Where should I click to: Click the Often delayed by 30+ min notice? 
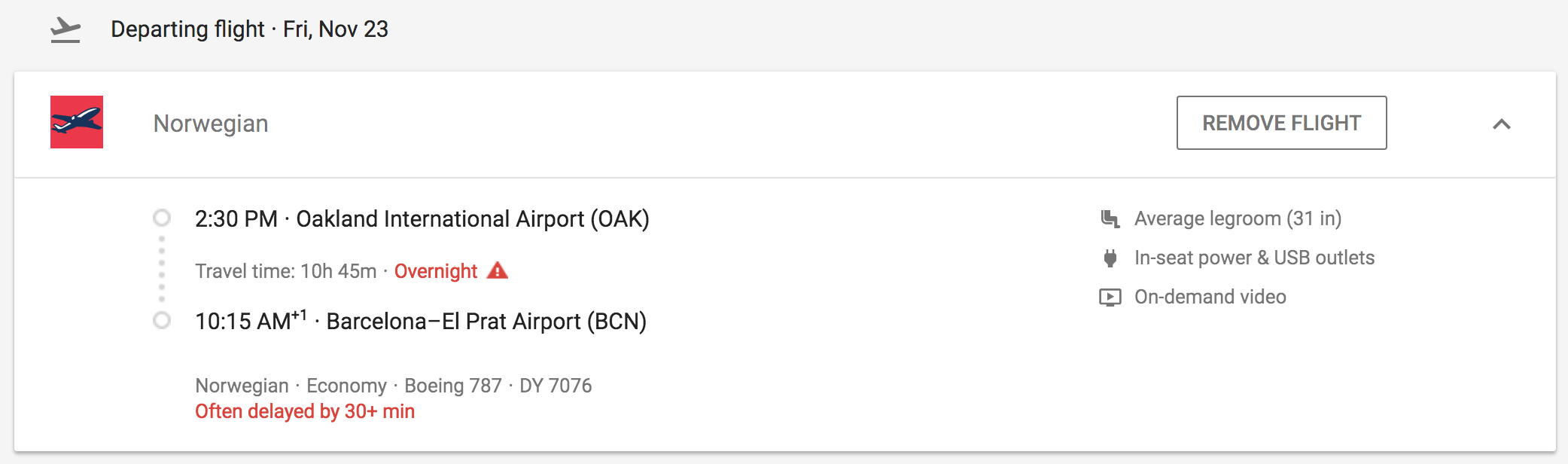[305, 411]
